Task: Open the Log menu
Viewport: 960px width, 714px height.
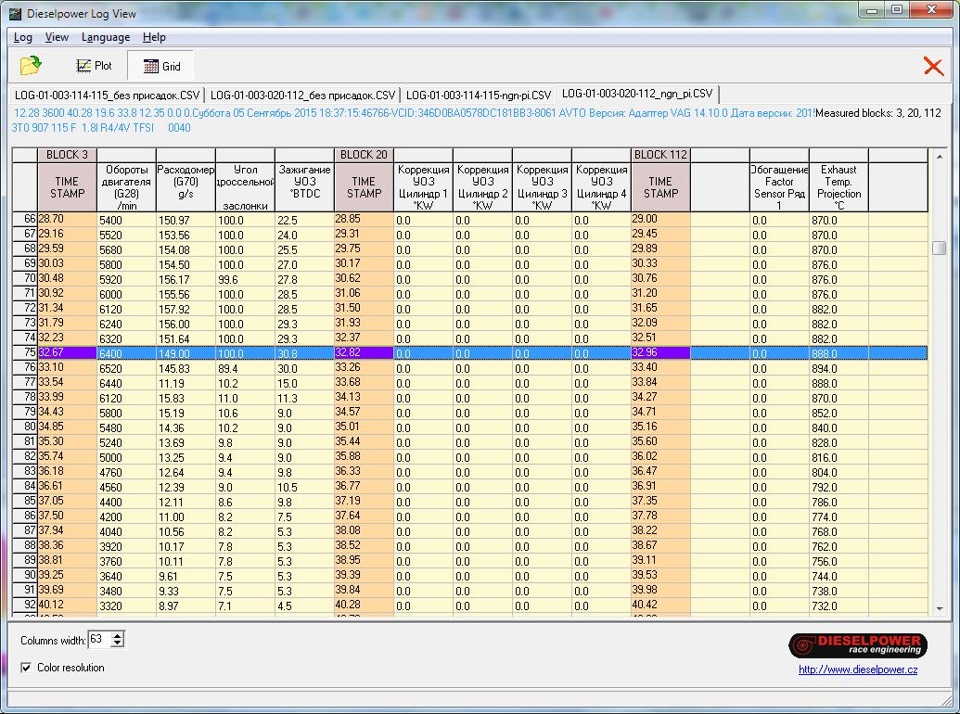Action: [x=22, y=37]
